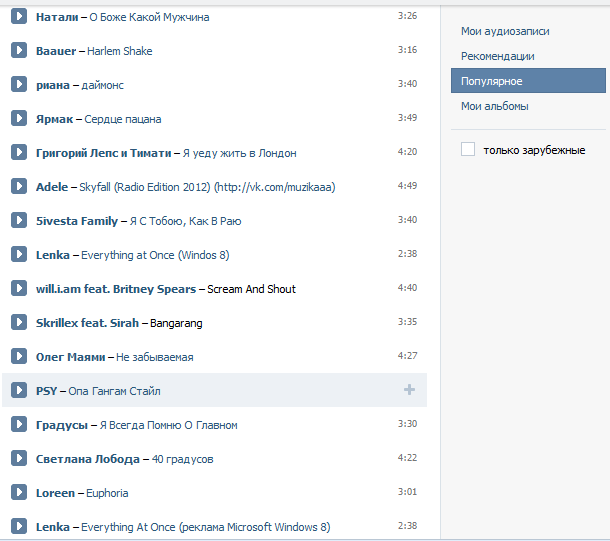Click artist link Ярмак
The height and width of the screenshot is (541, 610).
[x=54, y=119]
